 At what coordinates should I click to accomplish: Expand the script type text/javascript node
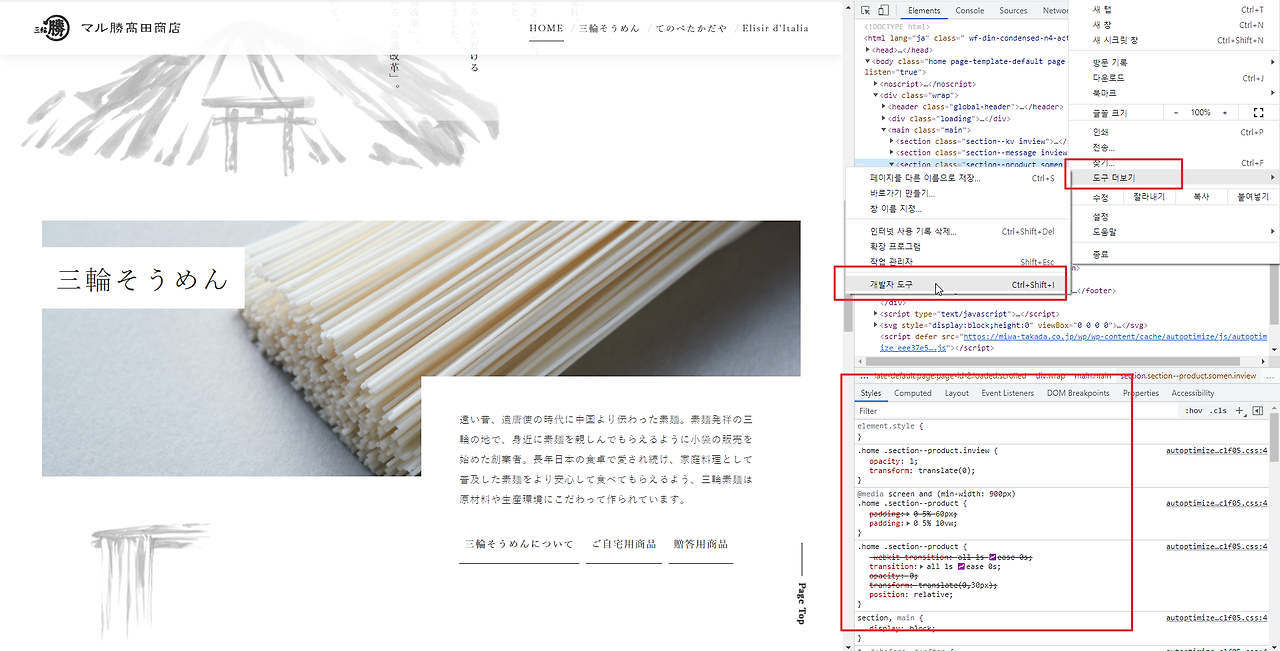click(x=876, y=313)
